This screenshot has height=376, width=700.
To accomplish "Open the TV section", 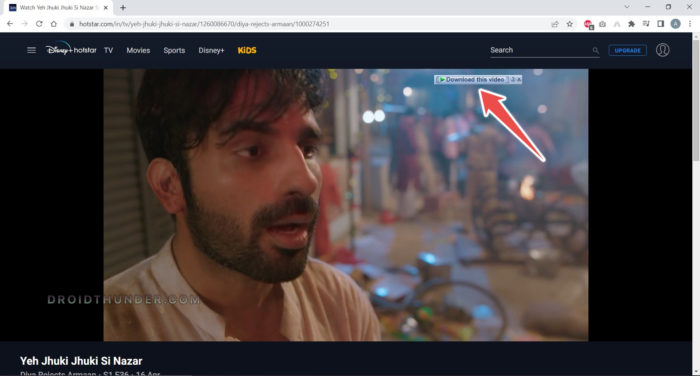I will (108, 50).
